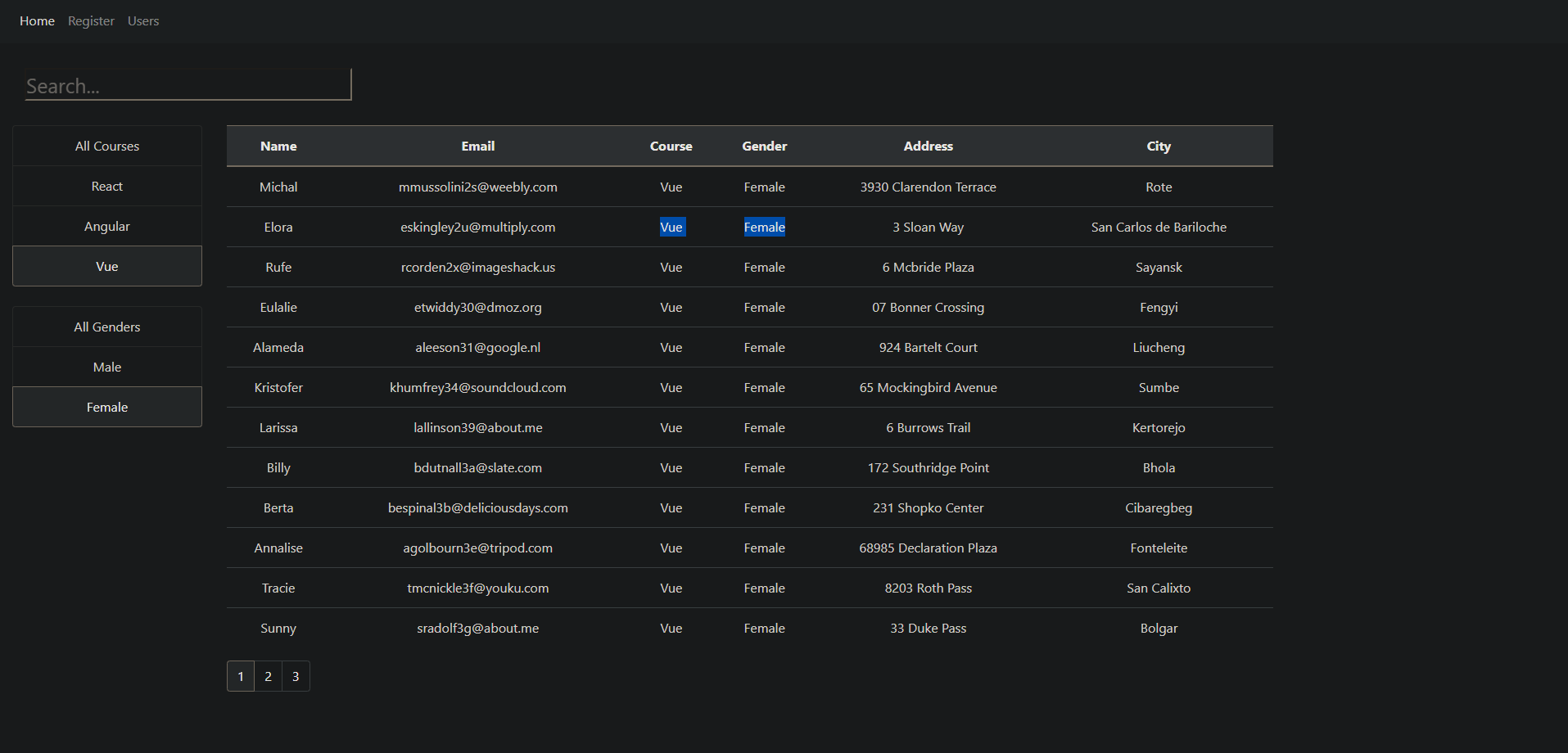Click address 68985 Declaration Plaza
This screenshot has height=753, width=1568.
[x=929, y=548]
